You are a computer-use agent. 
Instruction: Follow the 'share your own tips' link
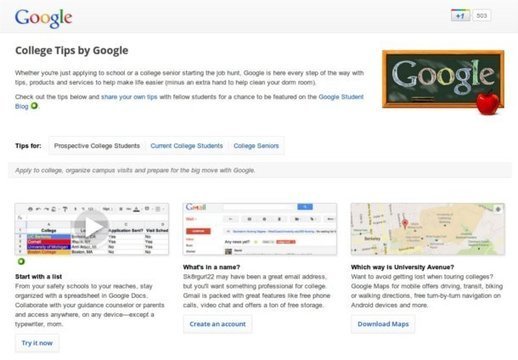pyautogui.click(x=129, y=97)
